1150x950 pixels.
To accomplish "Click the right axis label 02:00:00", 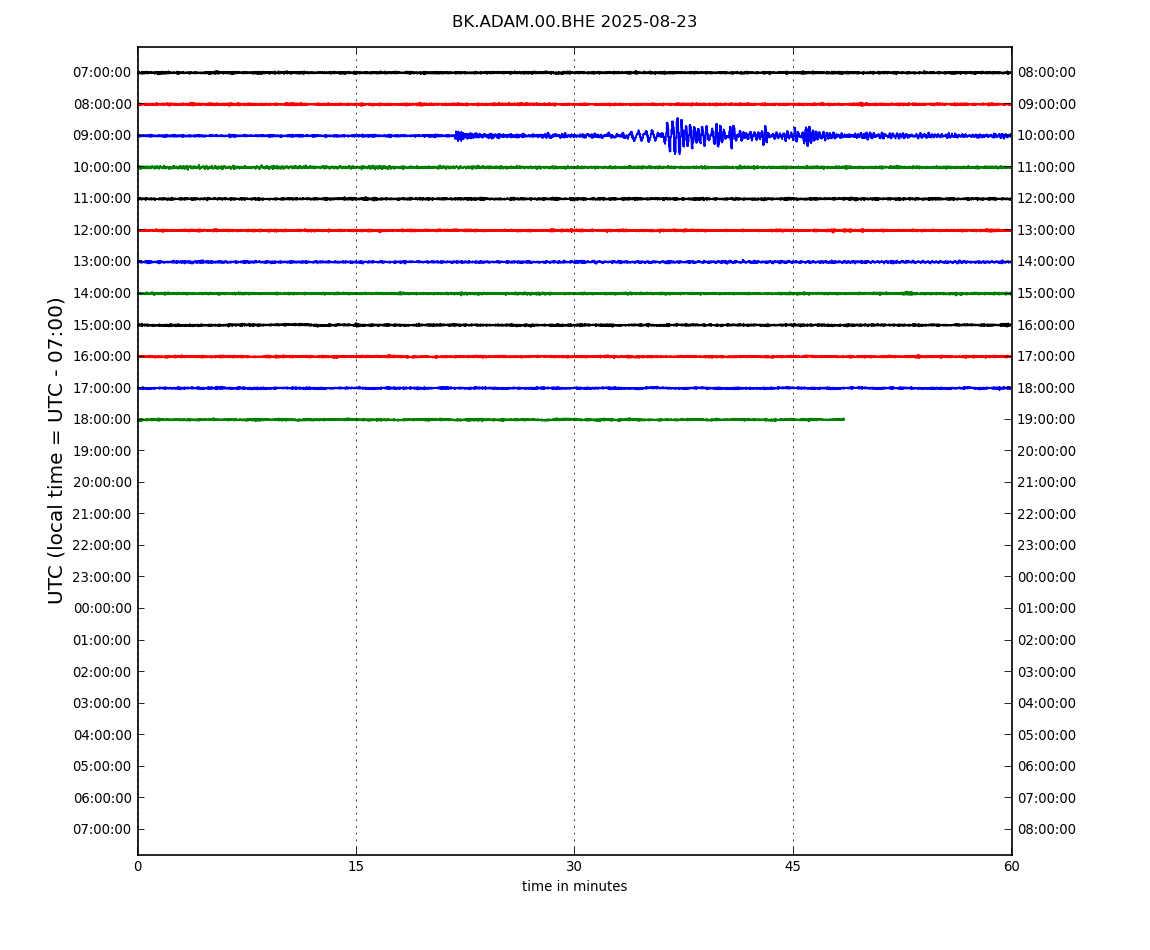I will pos(1047,640).
